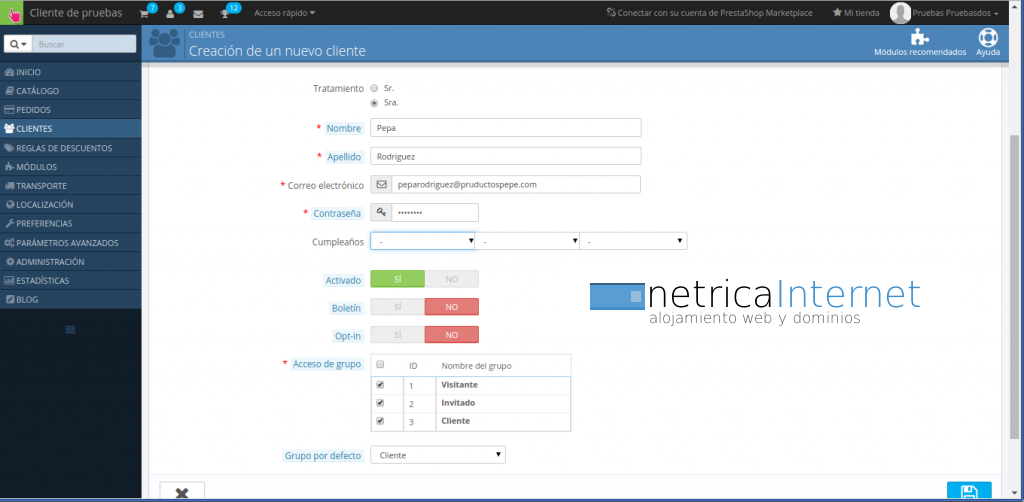Click the trophy notifications icon

(226, 14)
